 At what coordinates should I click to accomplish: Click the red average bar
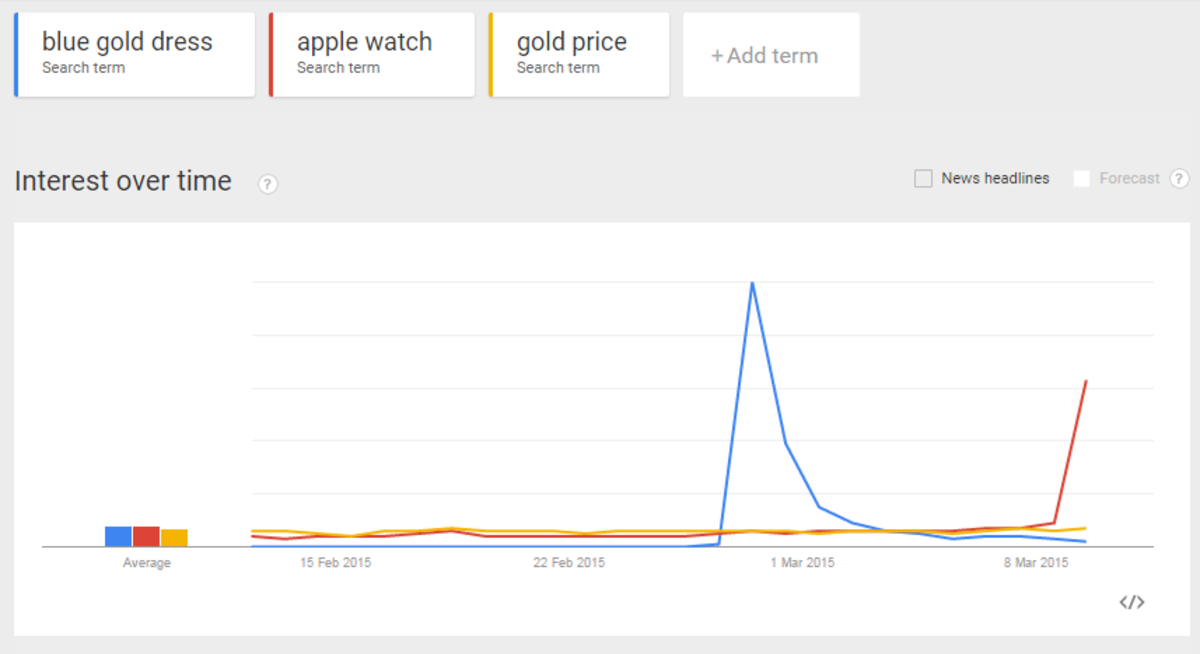pyautogui.click(x=146, y=536)
